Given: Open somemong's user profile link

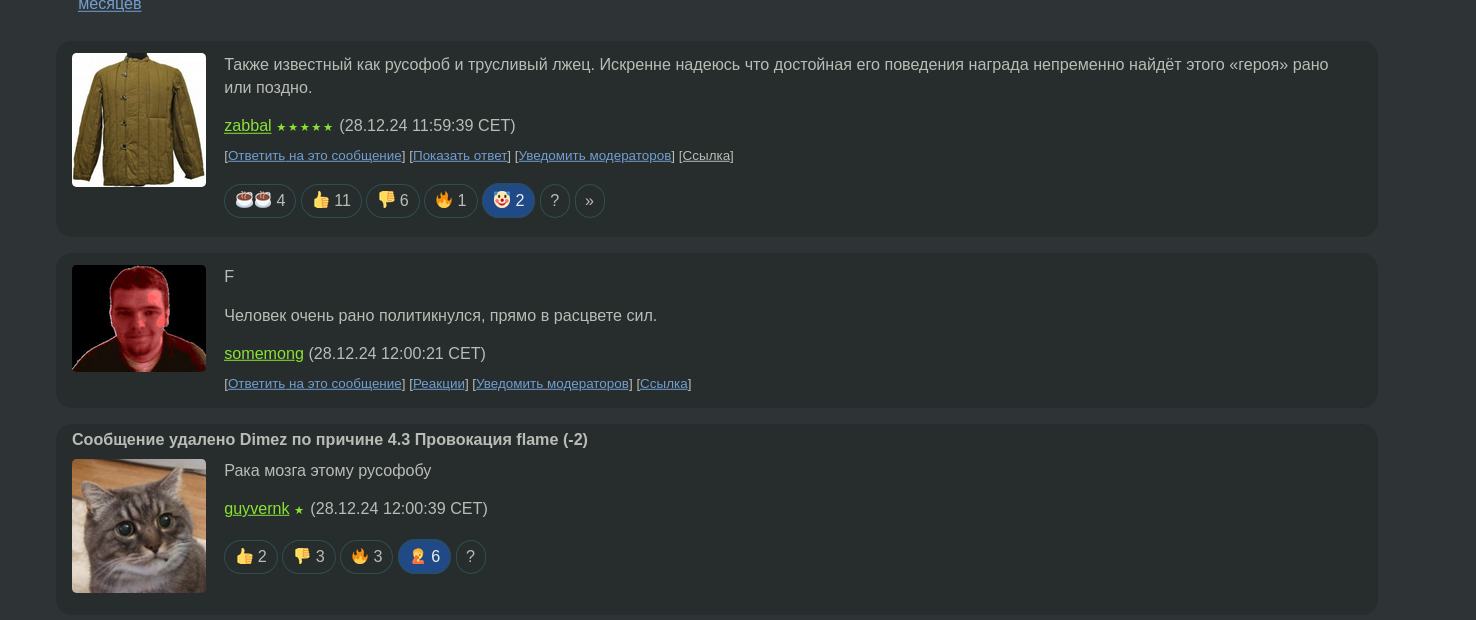Looking at the screenshot, I should (263, 354).
